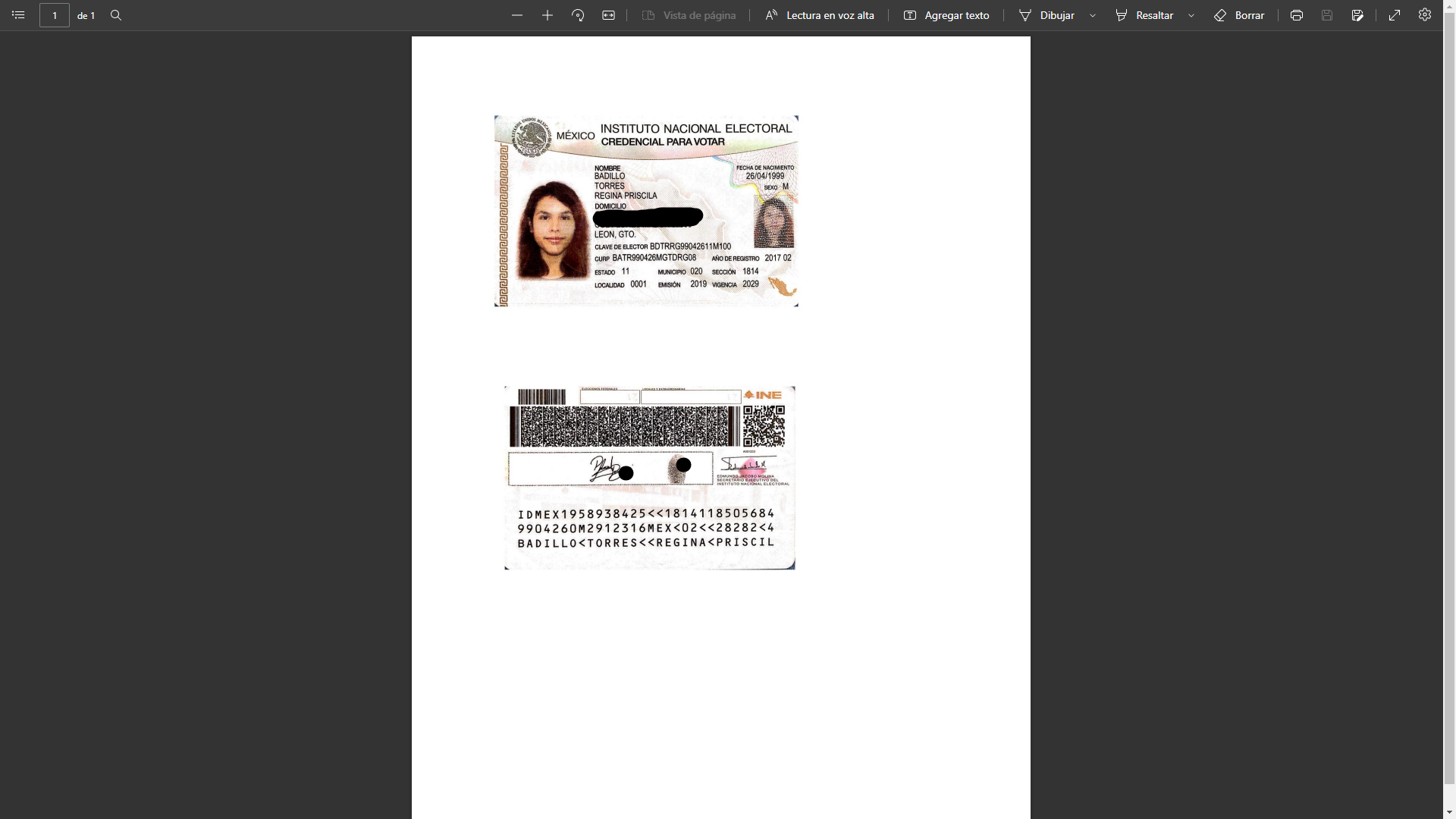Click the Vista de página button
Screen dimensions: 1456x819
coord(689,15)
